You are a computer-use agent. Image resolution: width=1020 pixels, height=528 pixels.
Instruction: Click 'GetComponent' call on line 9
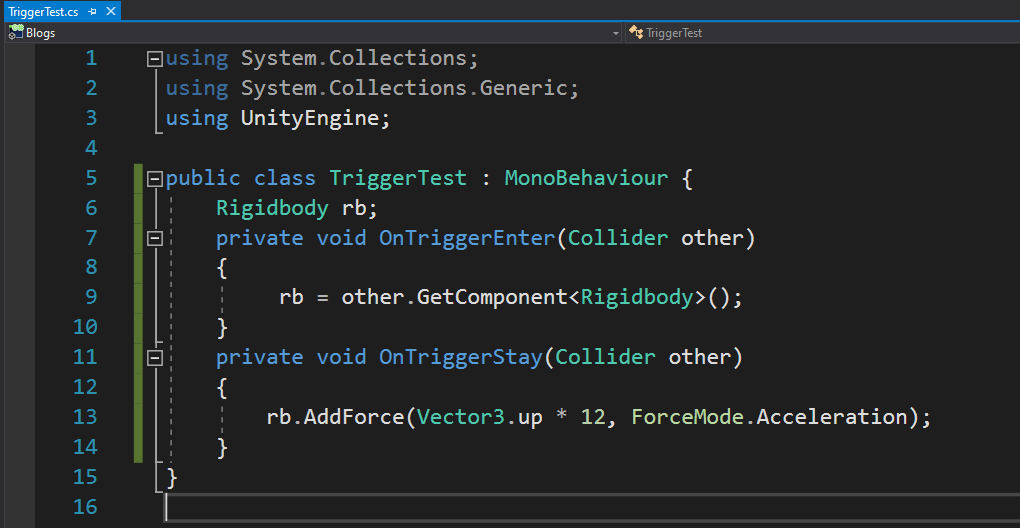point(492,297)
